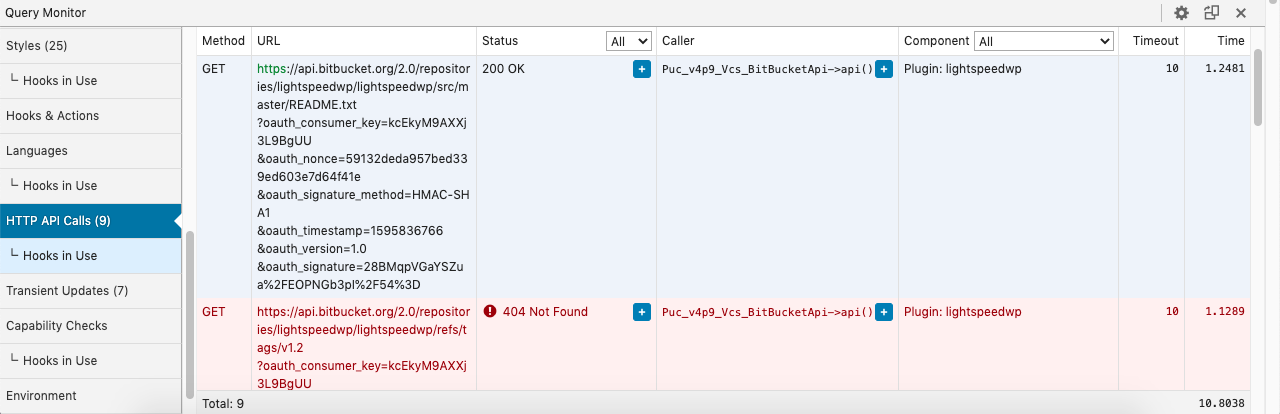Click the 10.8038 total time
This screenshot has width=1280, height=414.
coord(1222,404)
